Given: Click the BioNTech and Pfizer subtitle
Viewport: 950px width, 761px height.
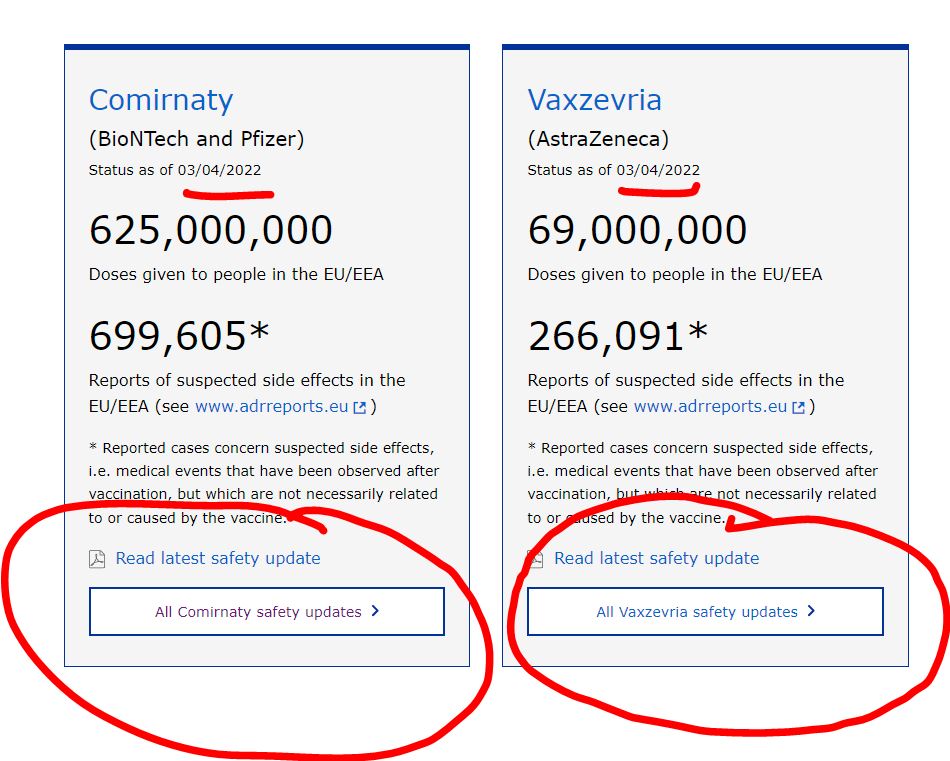Looking at the screenshot, I should [x=196, y=139].
